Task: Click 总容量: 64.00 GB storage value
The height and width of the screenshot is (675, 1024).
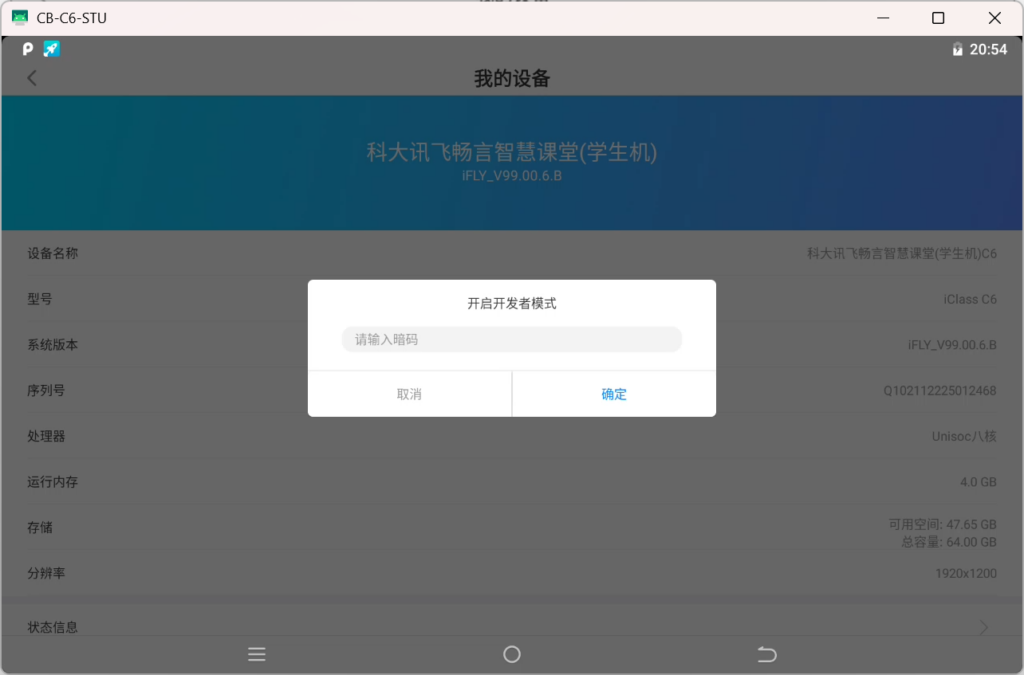Action: 949,542
